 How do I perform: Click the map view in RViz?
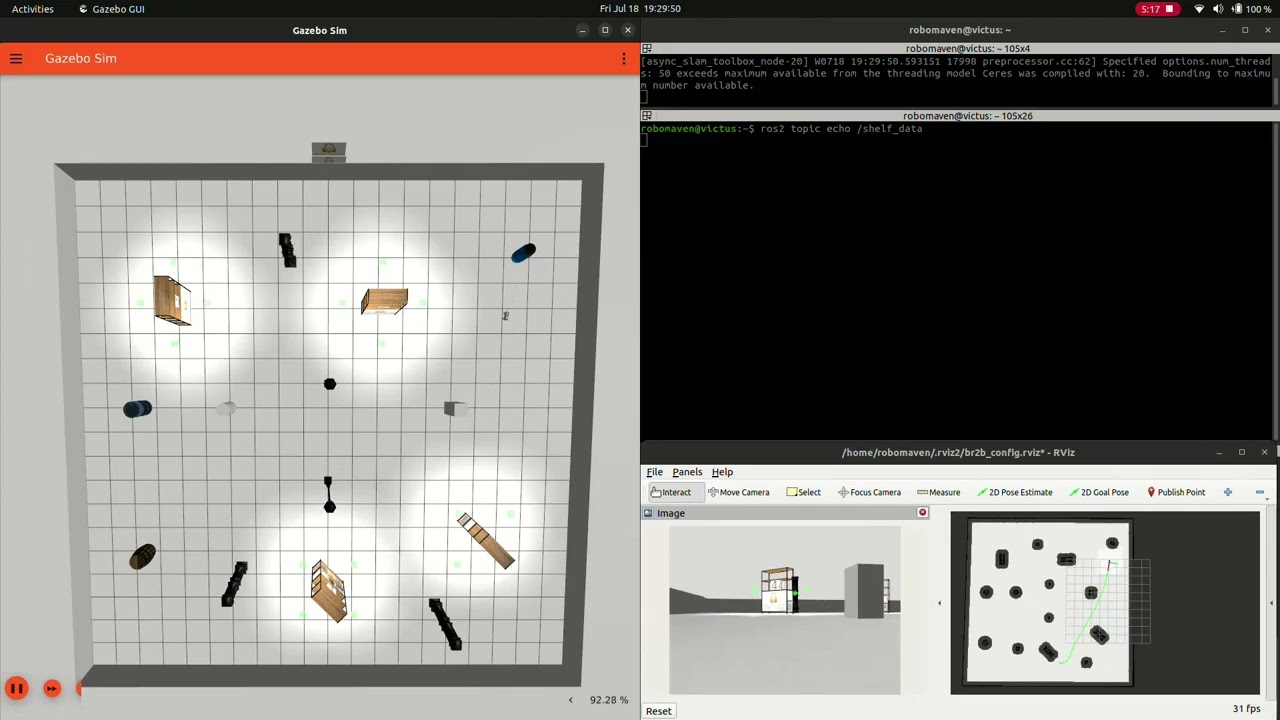1105,602
